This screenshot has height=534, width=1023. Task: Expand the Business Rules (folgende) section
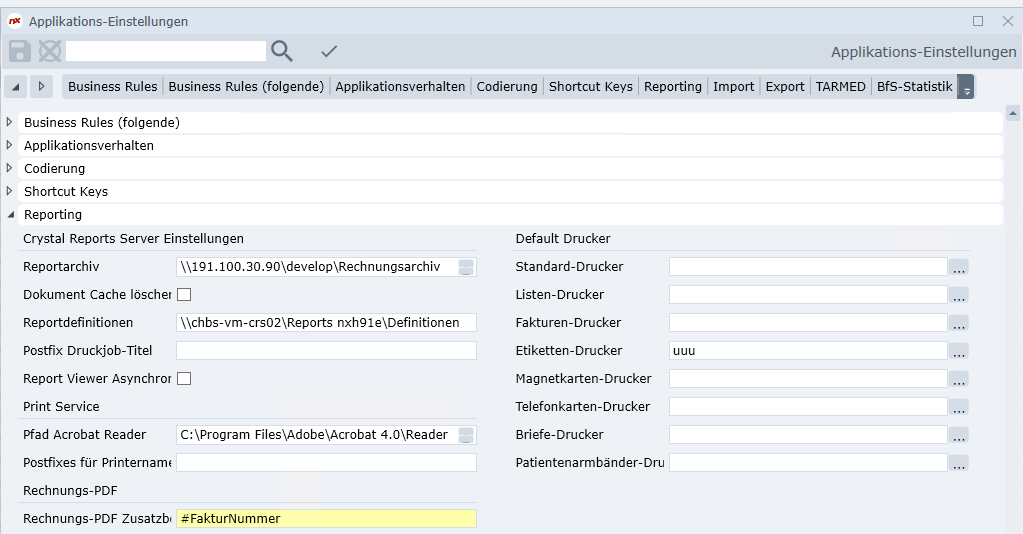click(10, 123)
